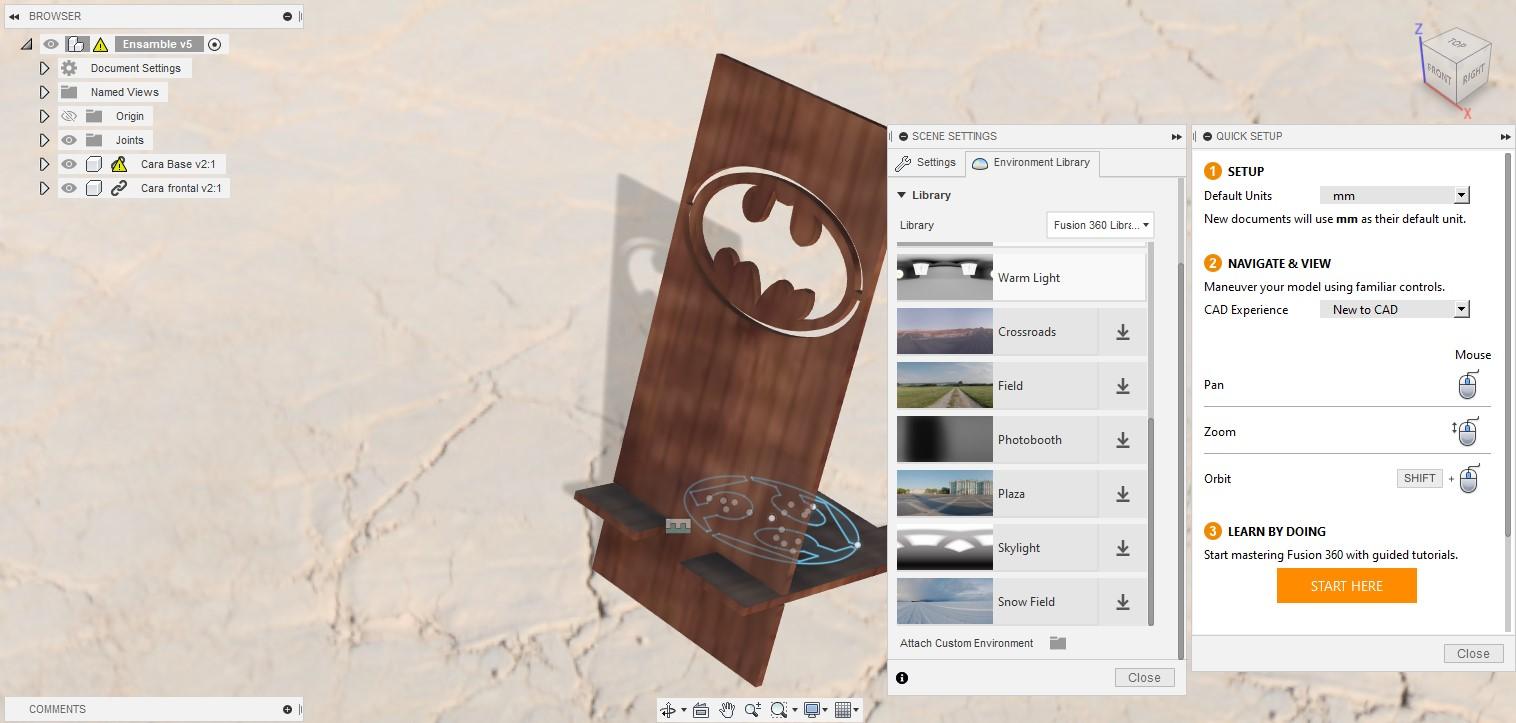Select the Pan hand tool
Viewport: 1516px width, 723px height.
click(727, 710)
